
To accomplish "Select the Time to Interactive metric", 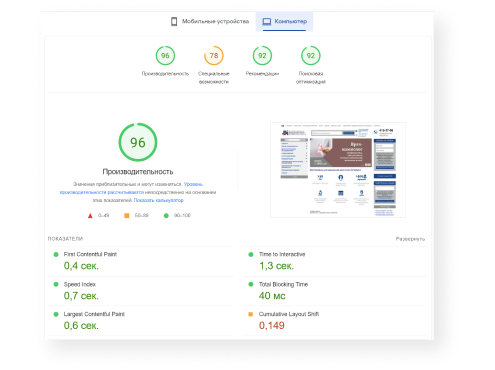I will point(335,261).
